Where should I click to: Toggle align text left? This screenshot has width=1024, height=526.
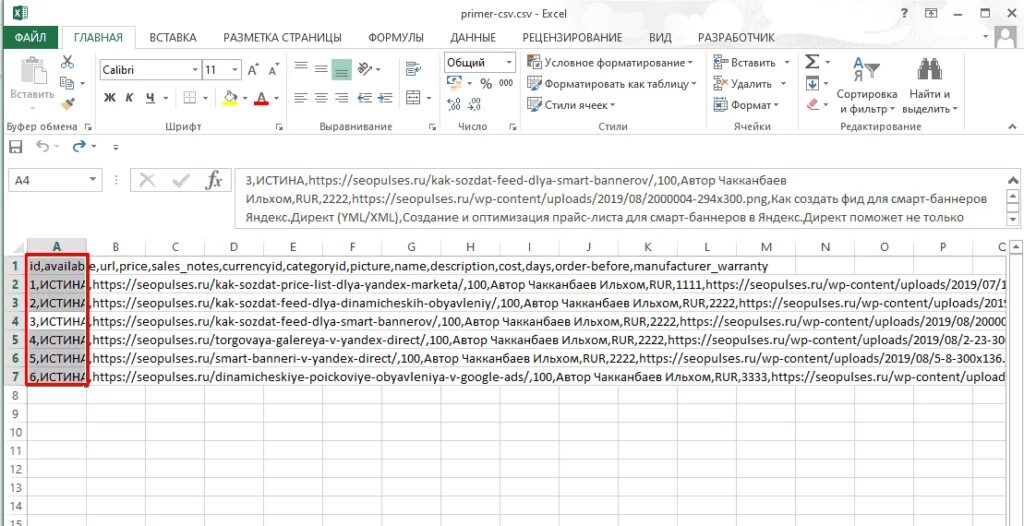tap(300, 98)
